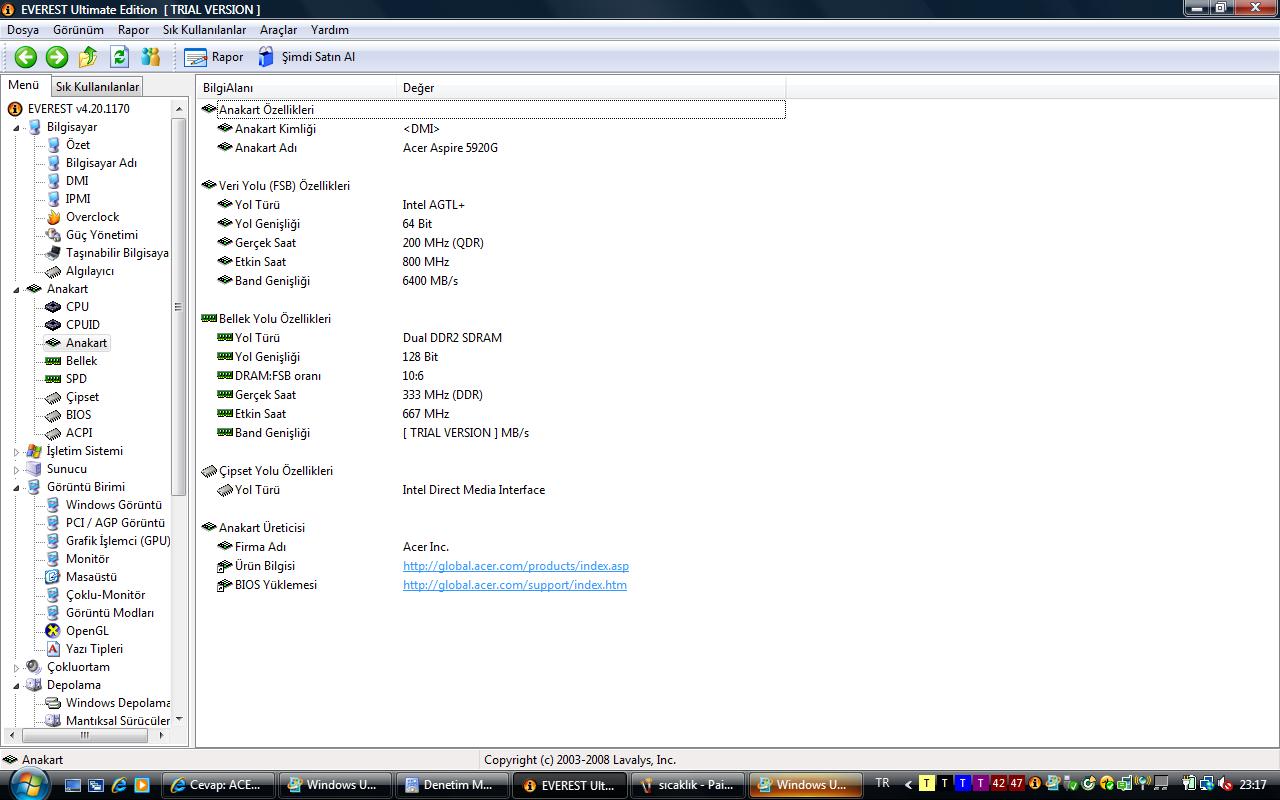The height and width of the screenshot is (800, 1280).
Task: Select EVEREST v4.20.1170 root node
Action: 78,109
